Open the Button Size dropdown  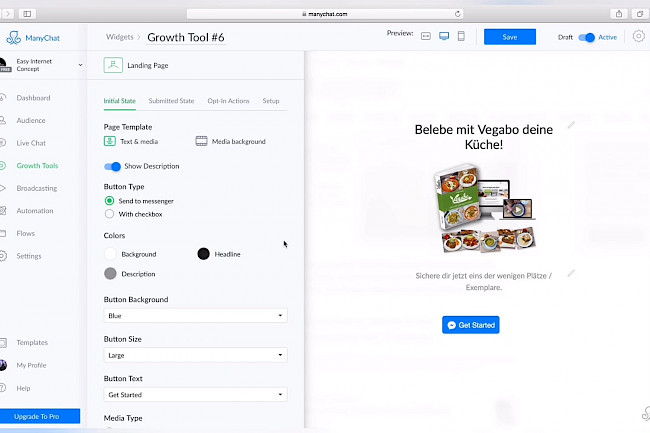pyautogui.click(x=195, y=355)
